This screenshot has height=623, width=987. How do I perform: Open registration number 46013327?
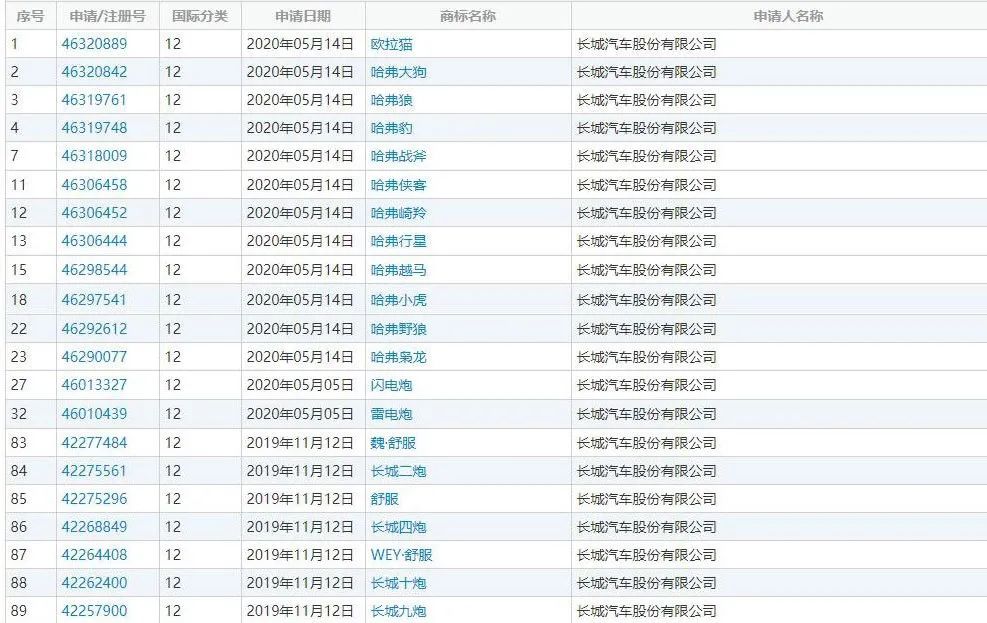[94, 385]
